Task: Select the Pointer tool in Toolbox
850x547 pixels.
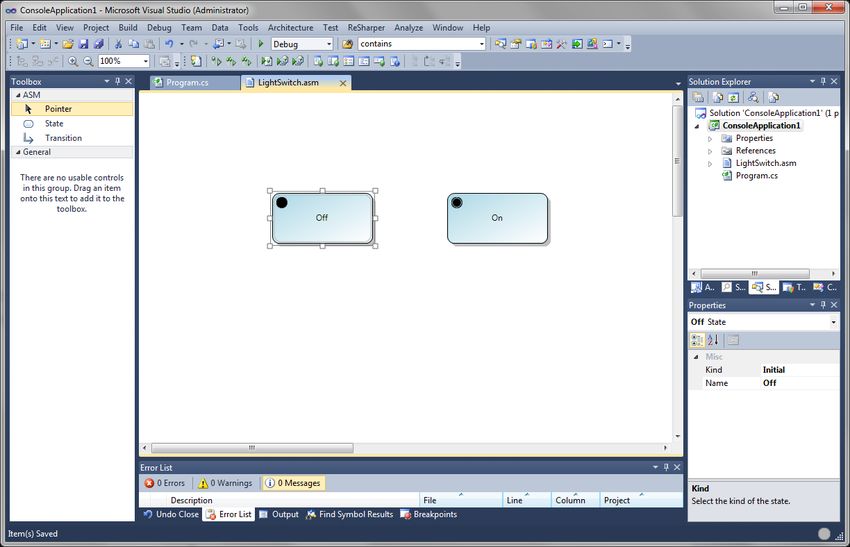Action: coord(72,109)
